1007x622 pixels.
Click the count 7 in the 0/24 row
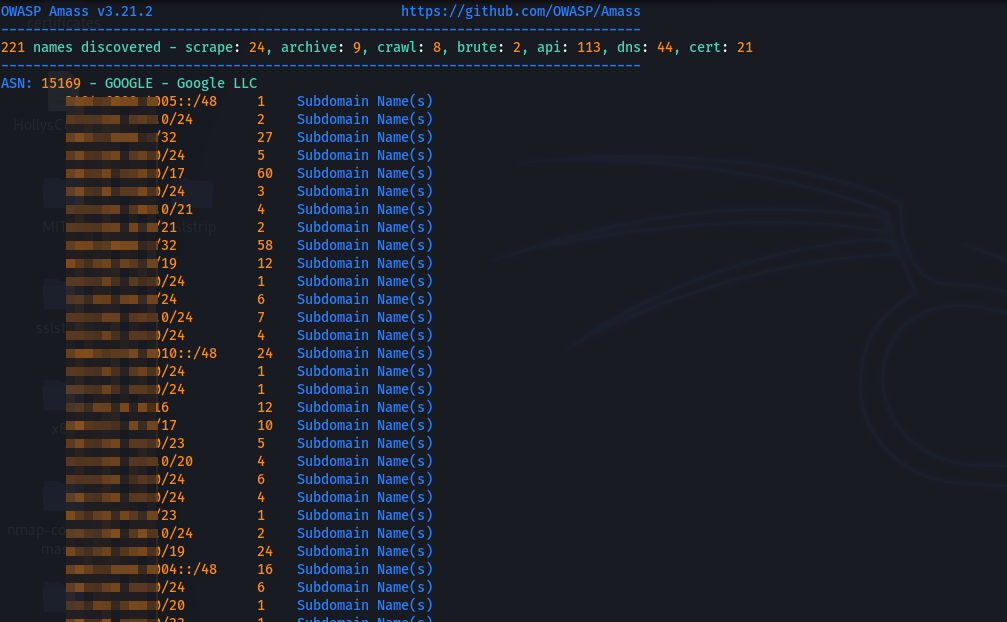click(x=261, y=316)
